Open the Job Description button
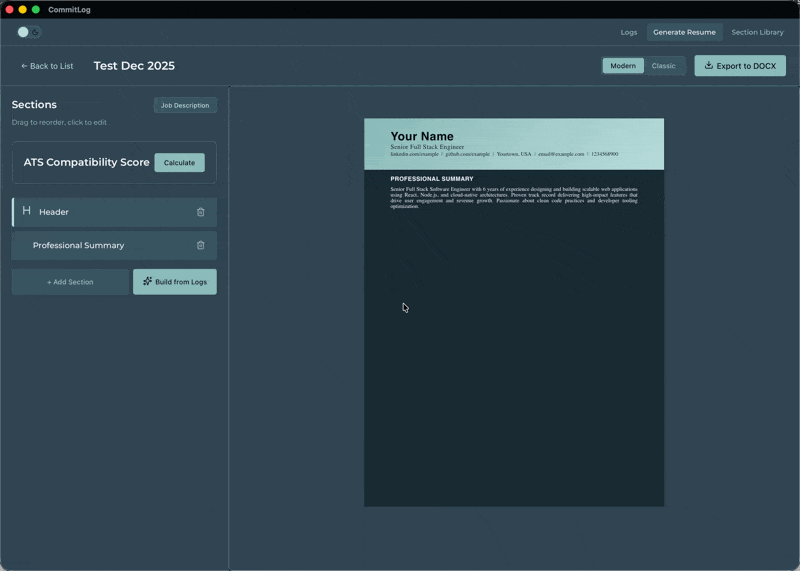Screen dimensions: 800x571 pyautogui.click(x=185, y=105)
